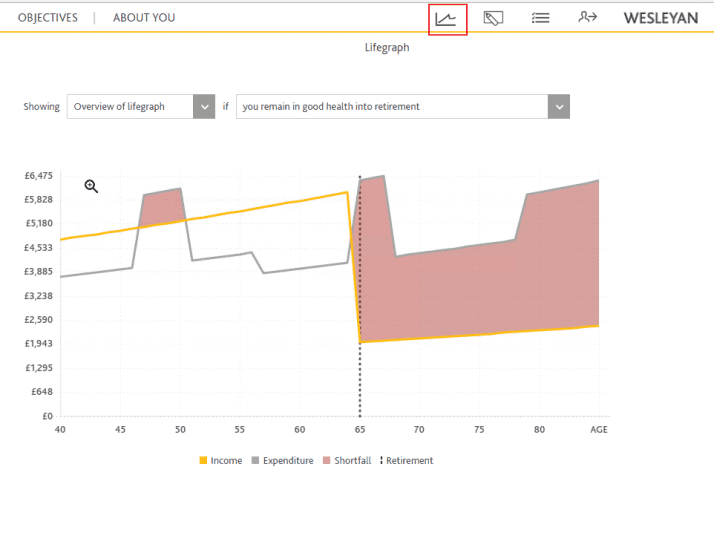
Task: Toggle the Shortfall legend entry
Action: [x=347, y=460]
